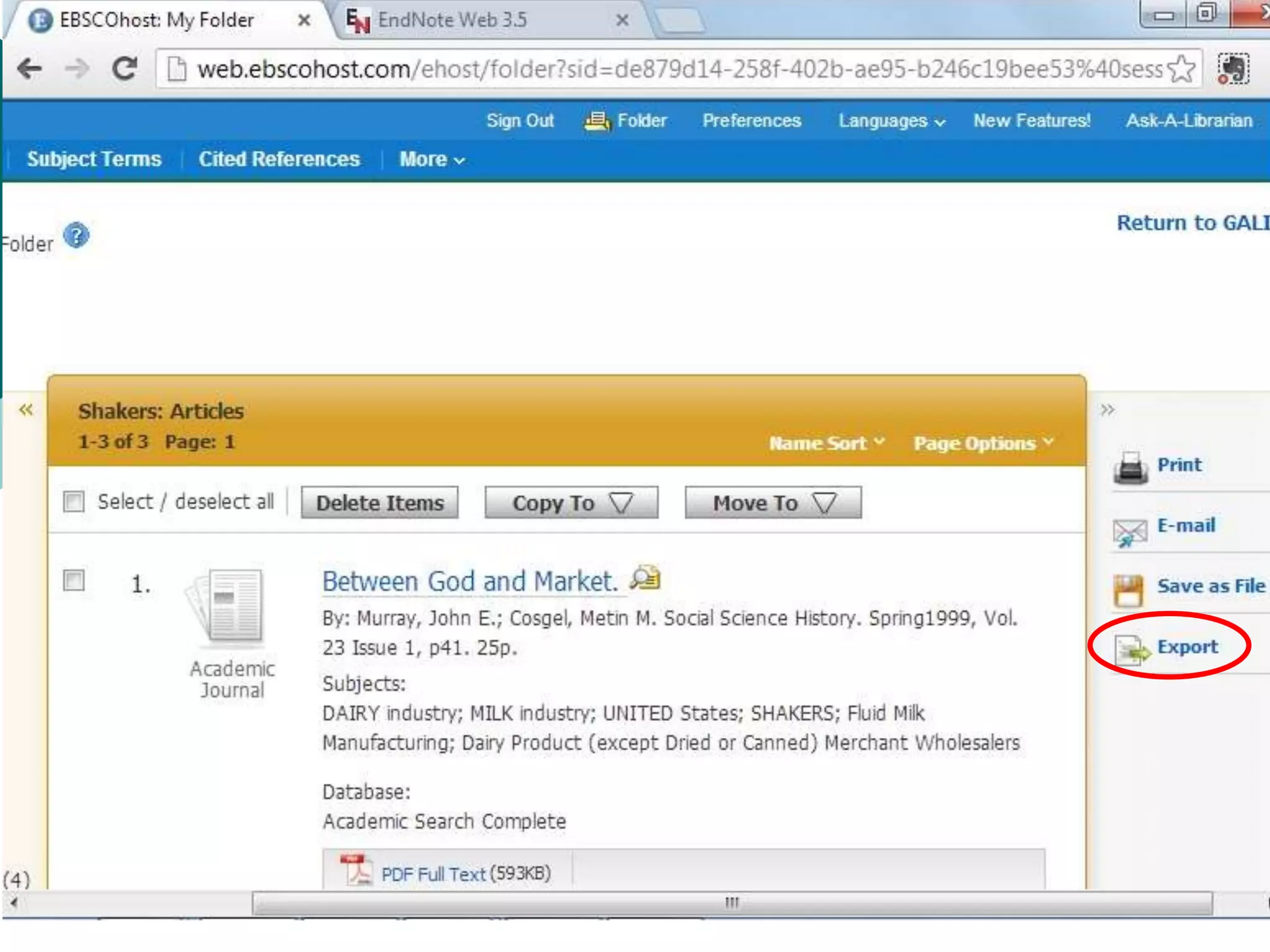The height and width of the screenshot is (952, 1270).
Task: Expand the Copy To dropdown
Action: (x=571, y=503)
